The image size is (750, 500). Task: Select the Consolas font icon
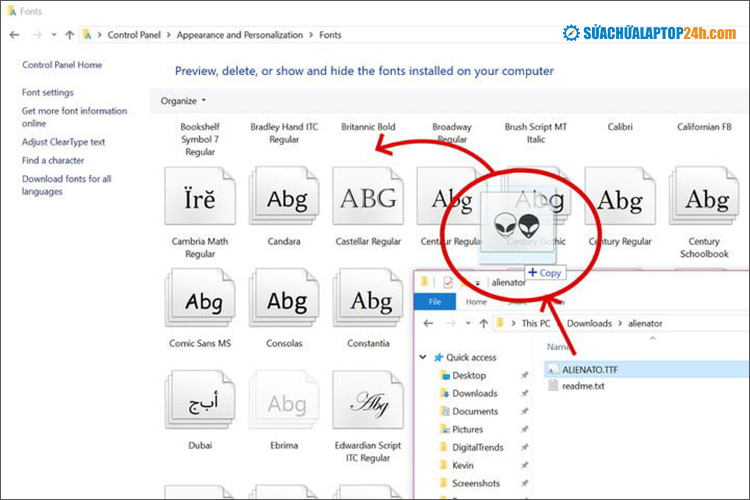coord(284,298)
